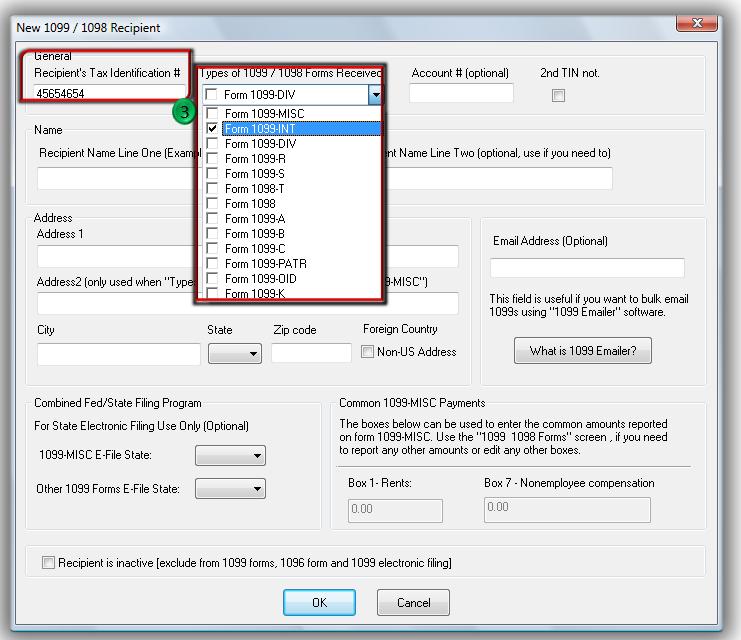Toggle the 2nd TIN not. checkbox

coord(558,95)
